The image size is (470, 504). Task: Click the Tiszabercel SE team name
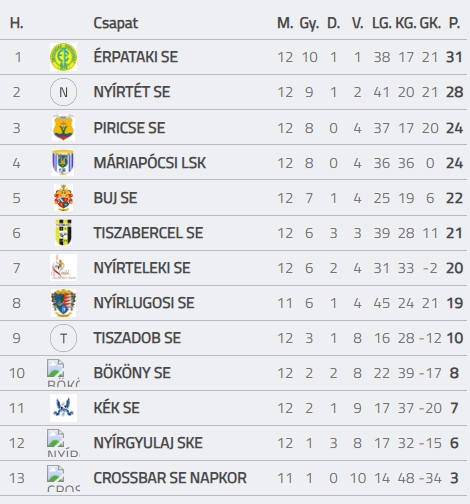click(148, 233)
